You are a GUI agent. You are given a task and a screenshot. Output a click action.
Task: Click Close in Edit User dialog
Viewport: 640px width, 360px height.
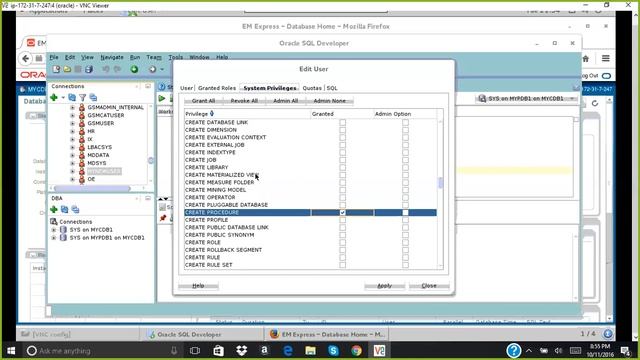[429, 286]
